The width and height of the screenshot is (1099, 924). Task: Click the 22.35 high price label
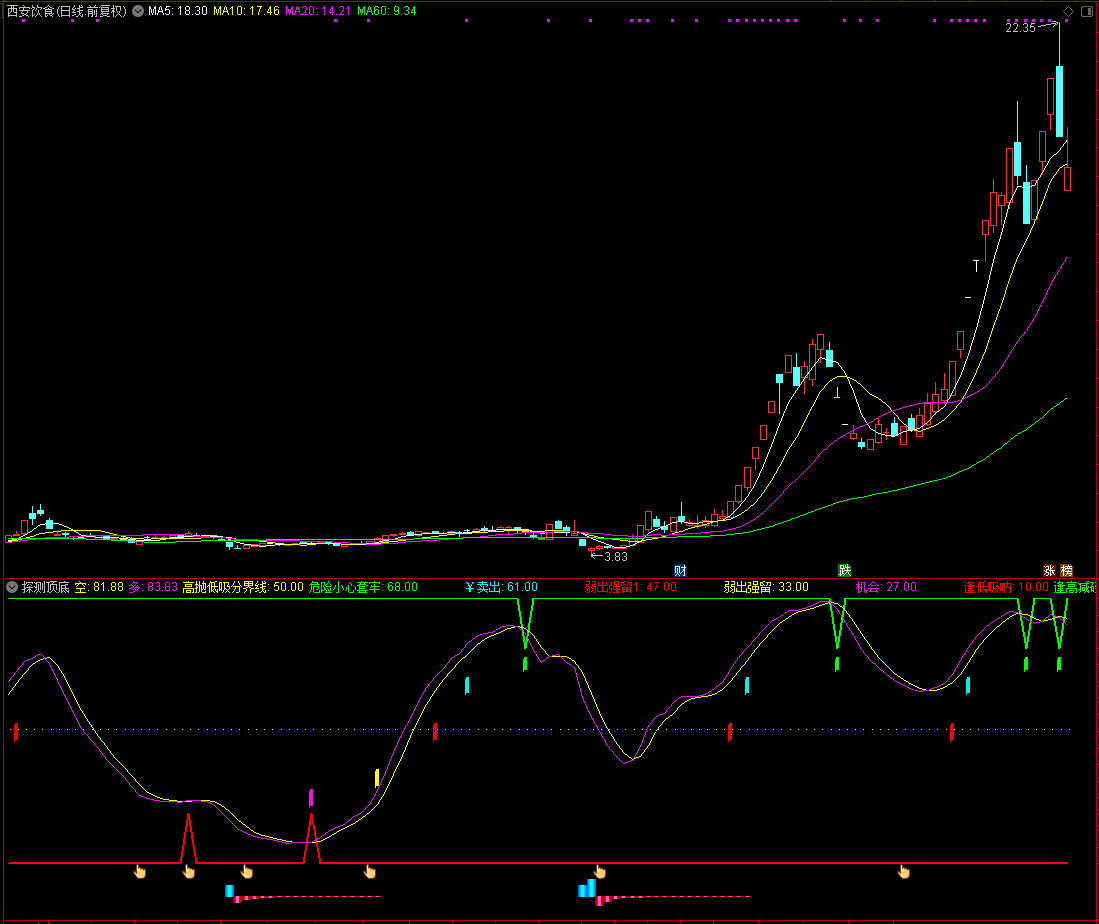(x=1020, y=28)
